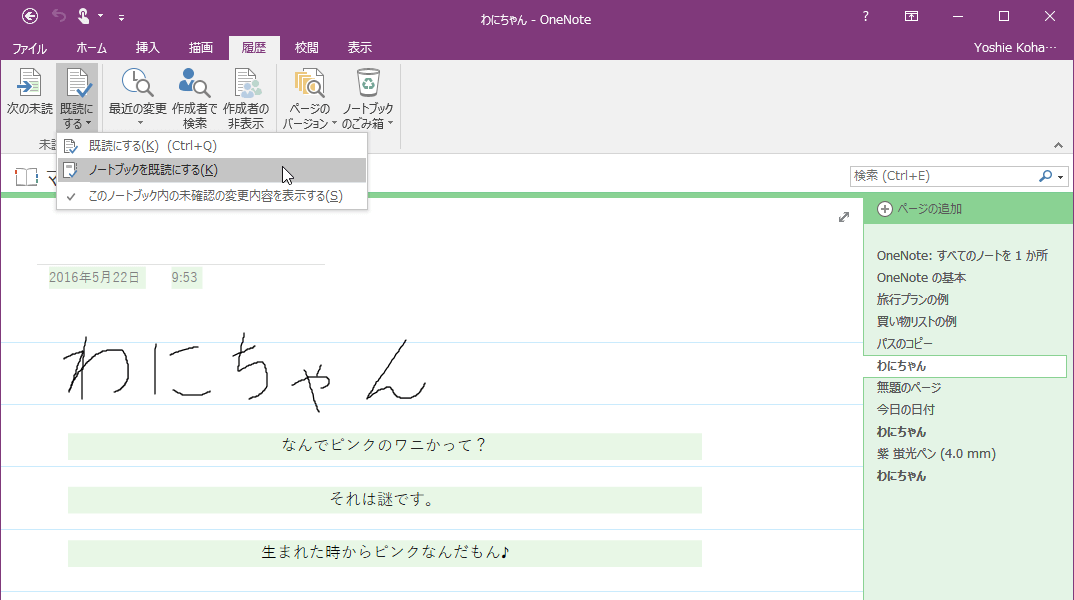The width and height of the screenshot is (1074, 600).
Task: Open page 買い物リストの例
Action: click(x=916, y=321)
